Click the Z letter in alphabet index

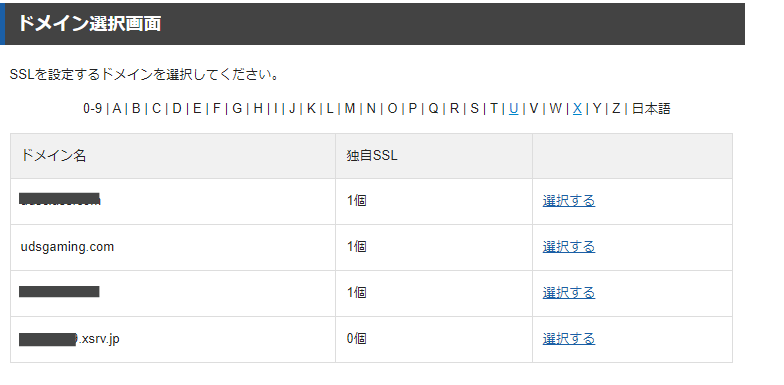[x=616, y=108]
